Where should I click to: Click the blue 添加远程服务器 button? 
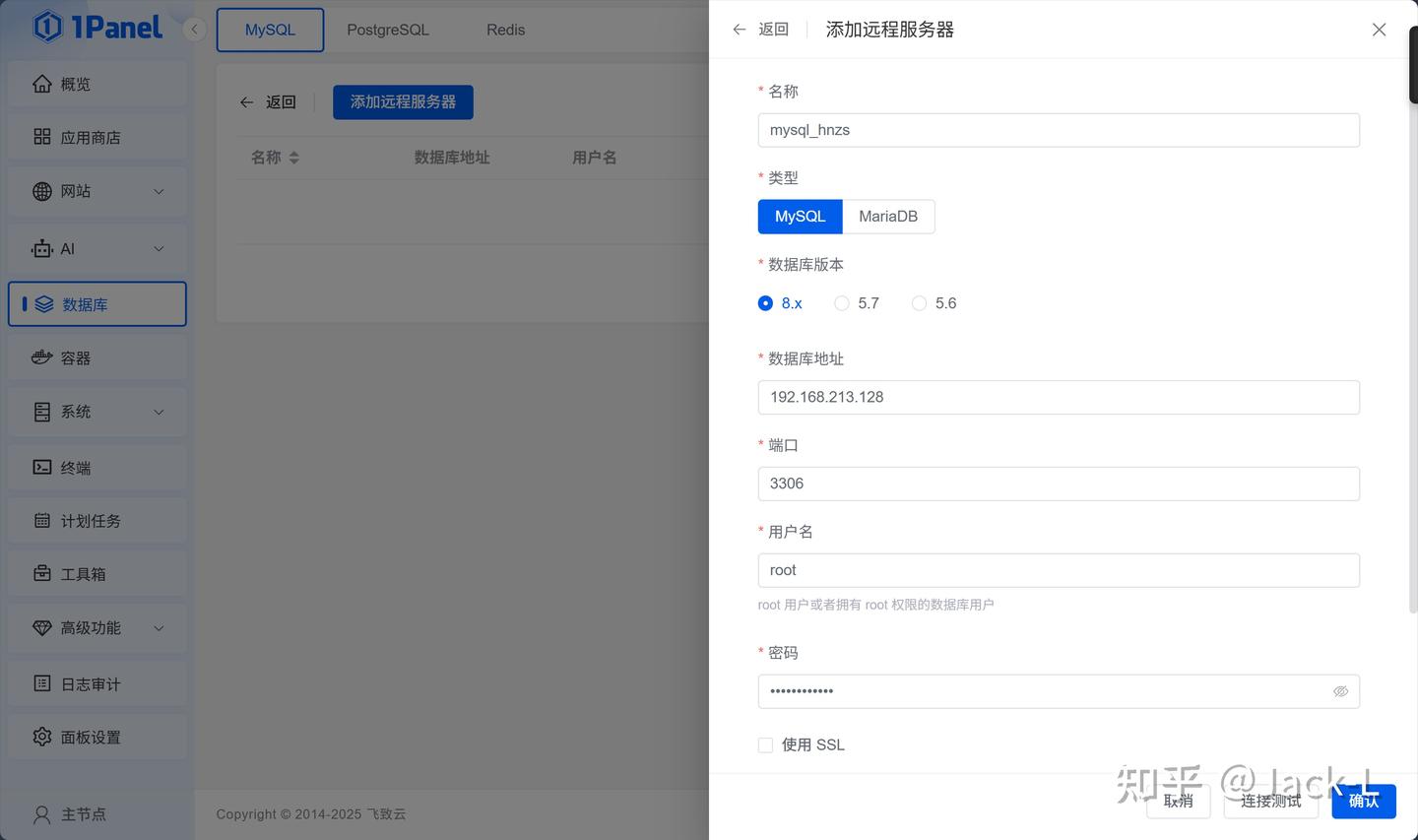(403, 102)
